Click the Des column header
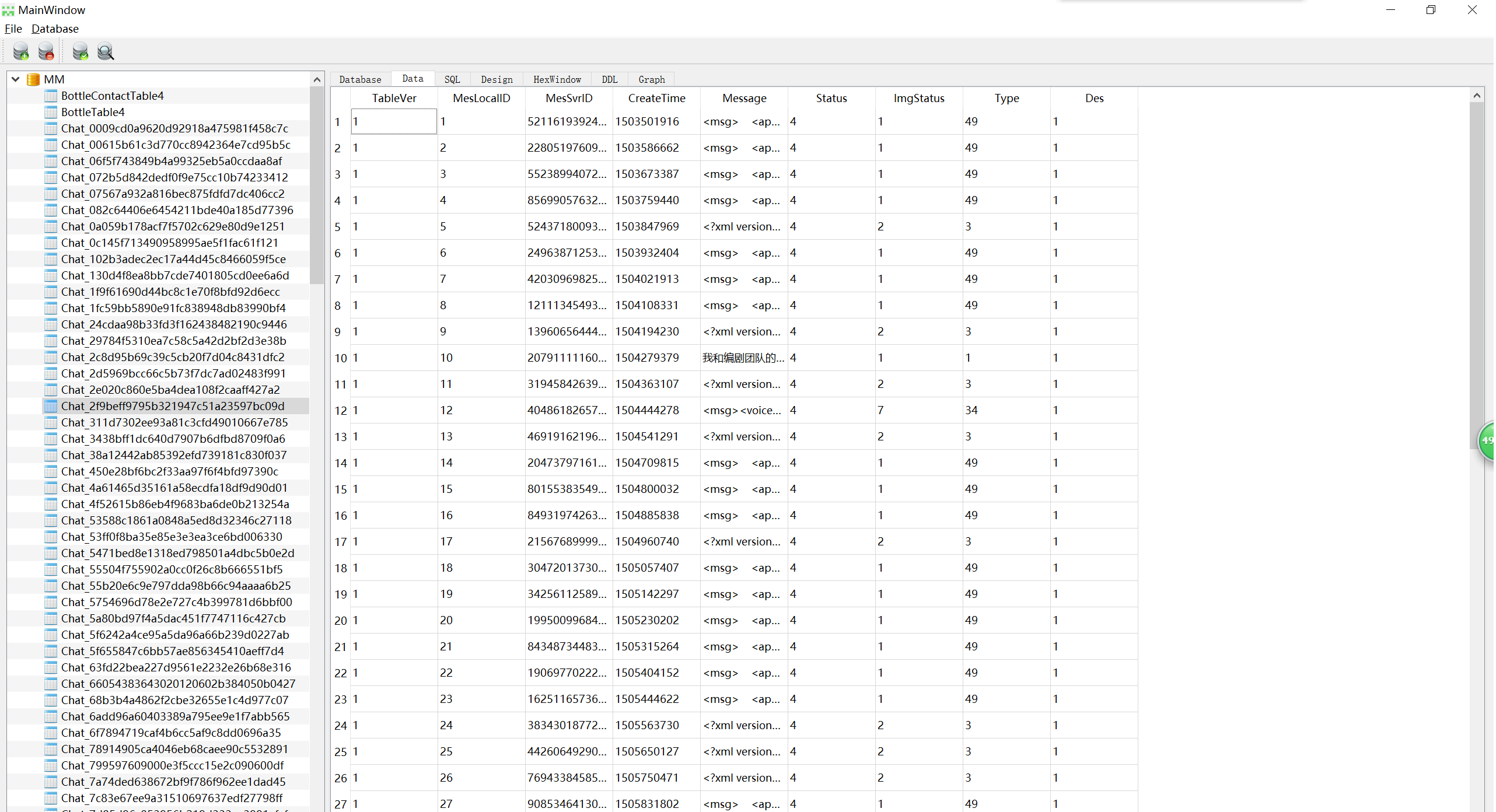Screen dimensions: 1496x812 click(x=1095, y=98)
